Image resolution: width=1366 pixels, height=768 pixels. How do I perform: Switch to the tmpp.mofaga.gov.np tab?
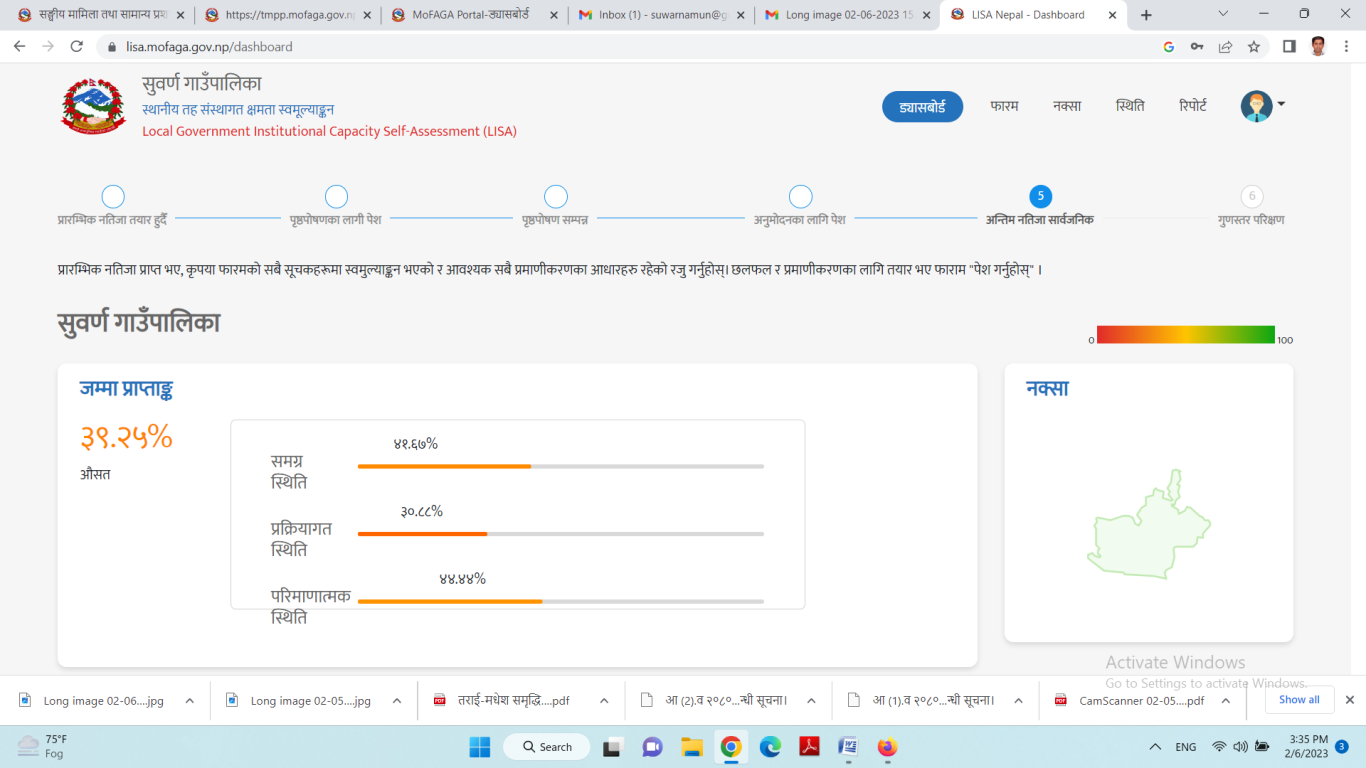point(288,15)
